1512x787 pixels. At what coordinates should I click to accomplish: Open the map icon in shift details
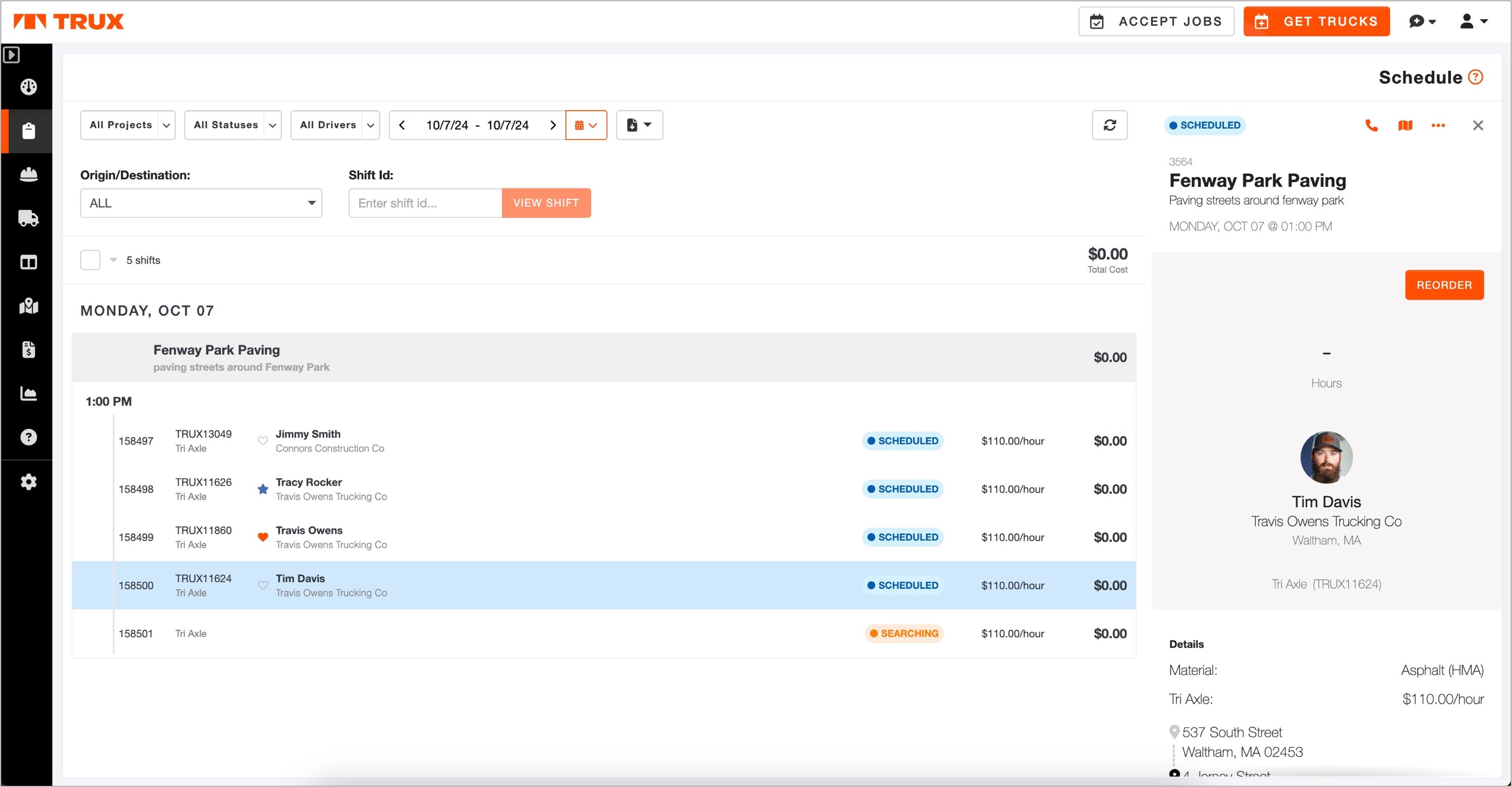1405,125
